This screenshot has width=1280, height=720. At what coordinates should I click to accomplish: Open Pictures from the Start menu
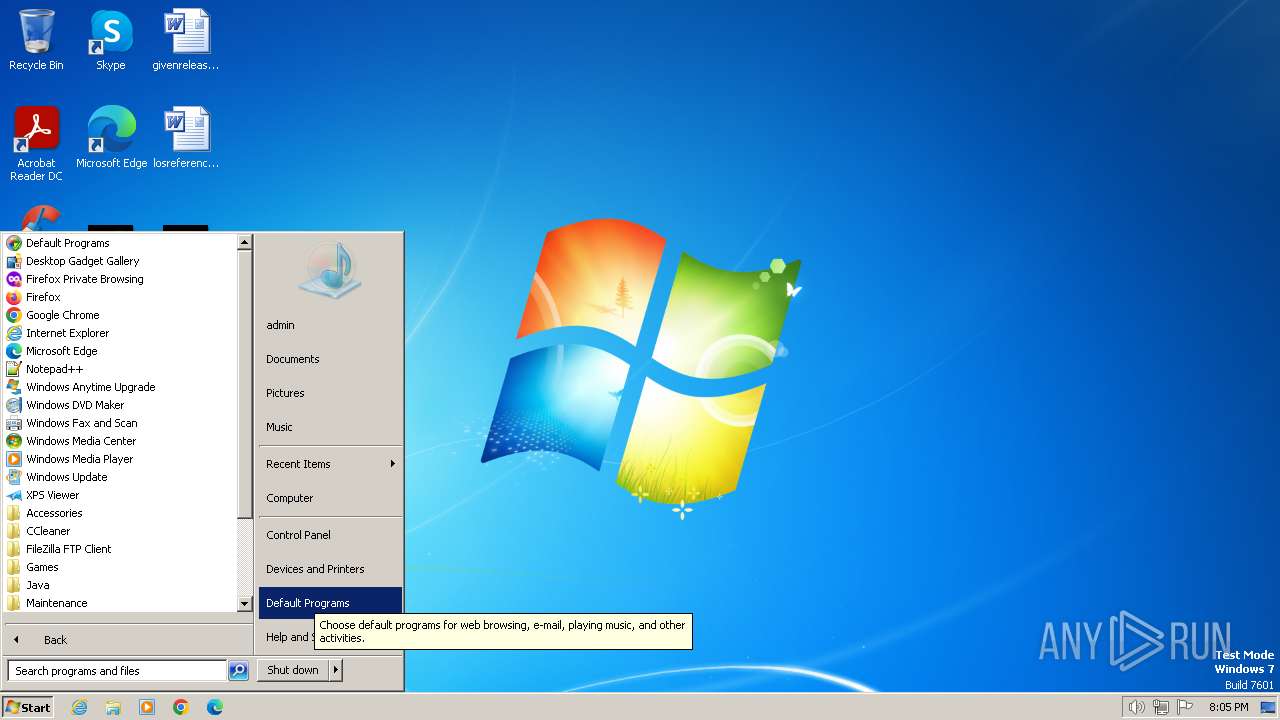coord(330,393)
